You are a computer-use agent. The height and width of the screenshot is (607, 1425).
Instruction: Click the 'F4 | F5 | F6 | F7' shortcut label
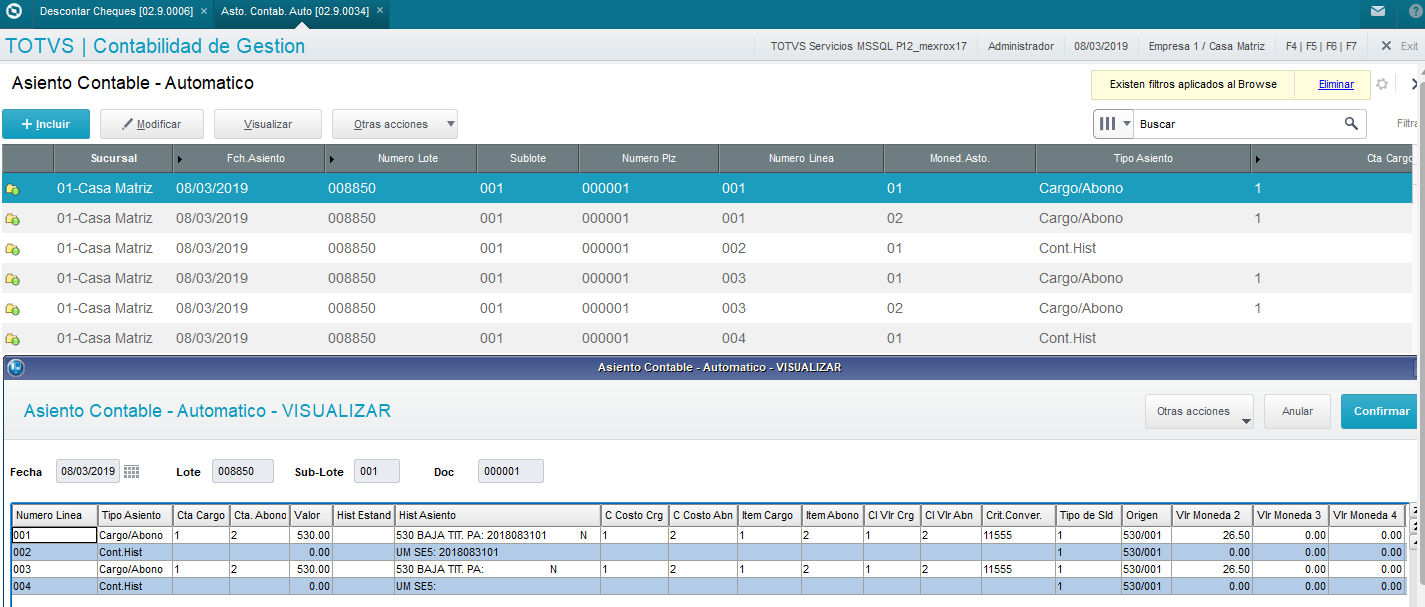pos(1322,46)
